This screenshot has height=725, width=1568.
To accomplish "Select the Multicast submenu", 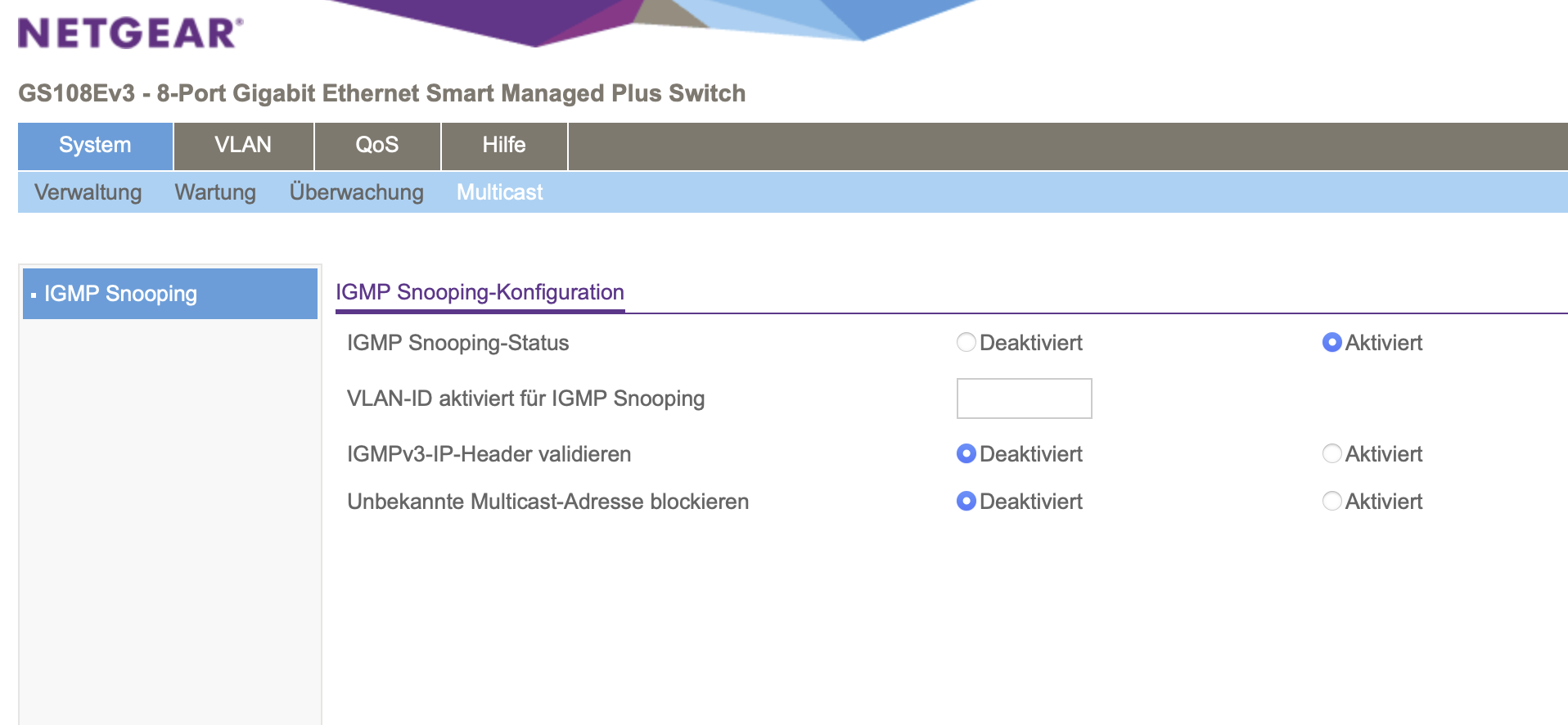I will 499,192.
